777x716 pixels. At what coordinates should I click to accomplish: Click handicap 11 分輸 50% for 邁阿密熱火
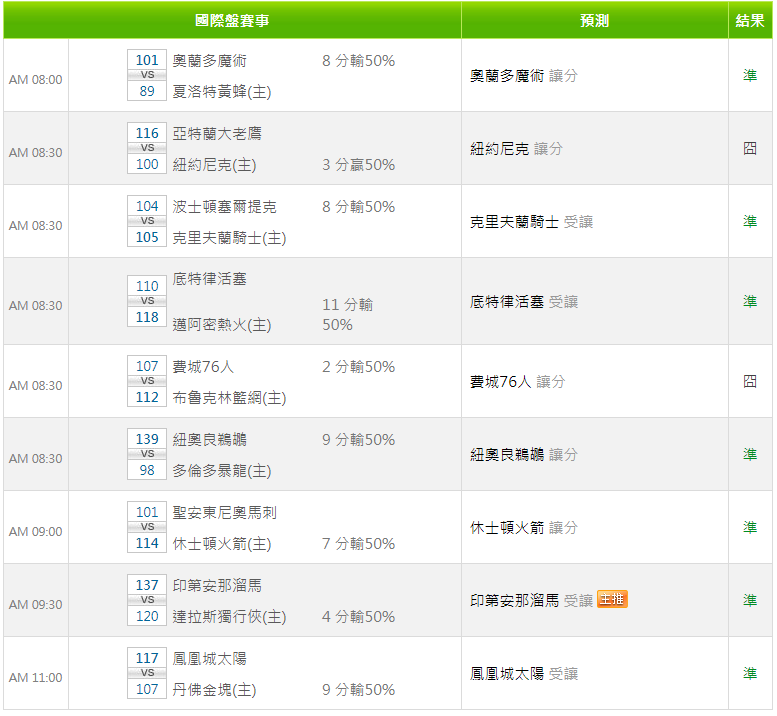click(347, 315)
